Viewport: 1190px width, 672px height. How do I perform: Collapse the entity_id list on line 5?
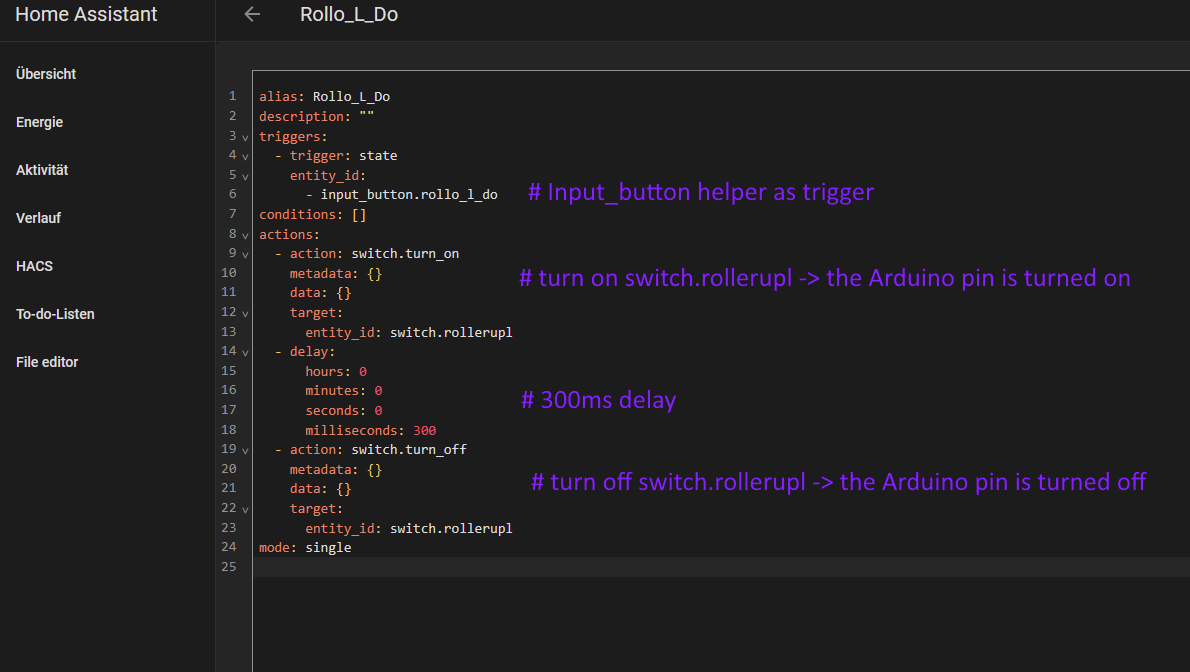(x=245, y=176)
